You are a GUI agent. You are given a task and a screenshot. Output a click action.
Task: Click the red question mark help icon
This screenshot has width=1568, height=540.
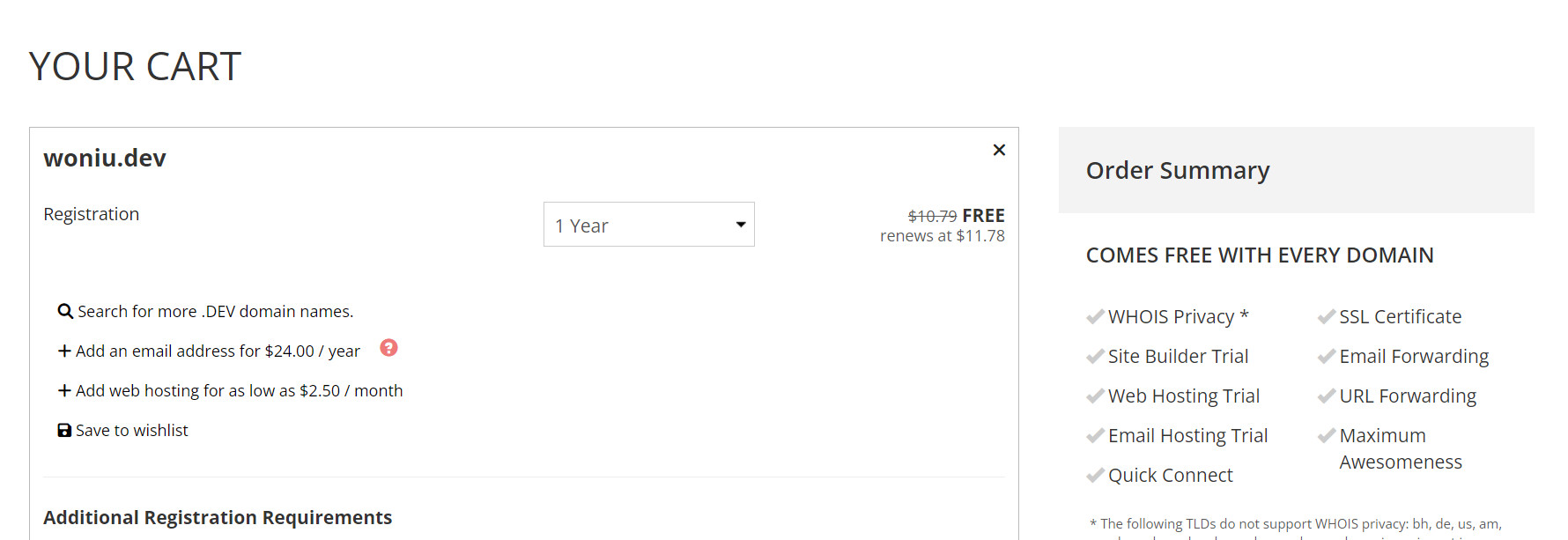(x=388, y=348)
